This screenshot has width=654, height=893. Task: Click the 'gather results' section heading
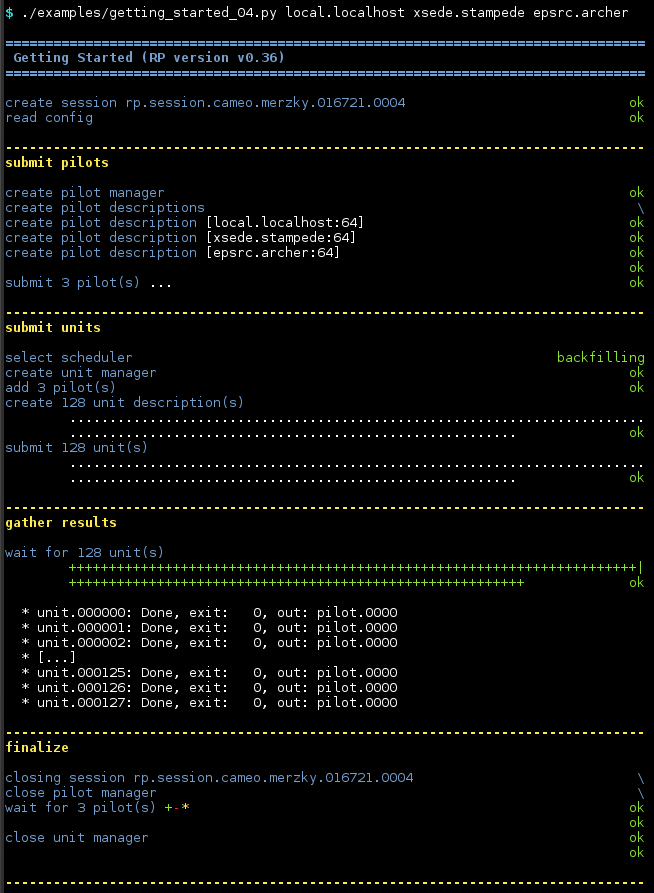61,523
